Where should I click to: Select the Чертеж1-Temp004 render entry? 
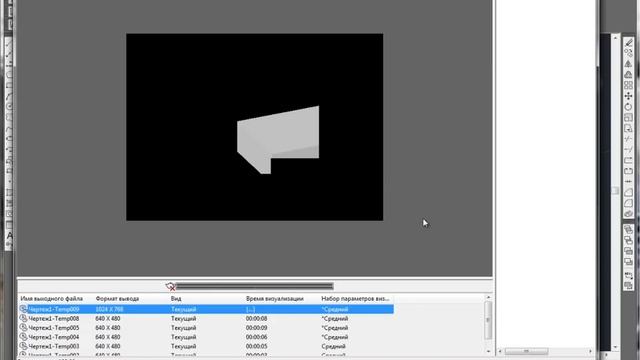(x=206, y=337)
